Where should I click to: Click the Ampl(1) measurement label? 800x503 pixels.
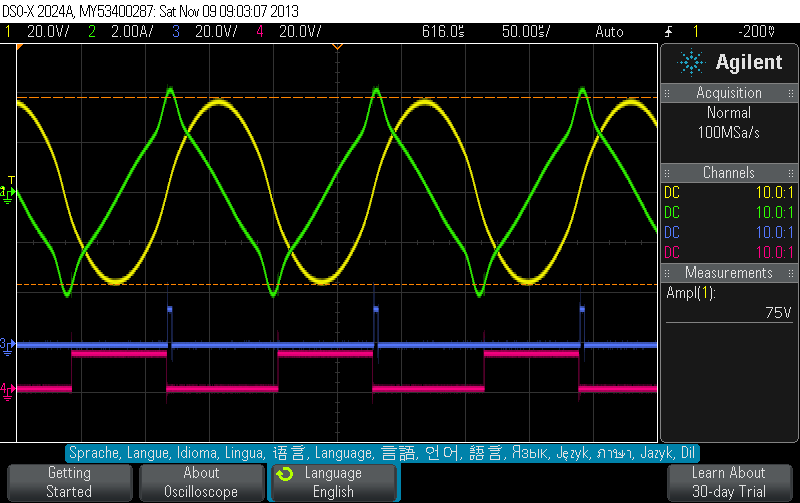691,293
